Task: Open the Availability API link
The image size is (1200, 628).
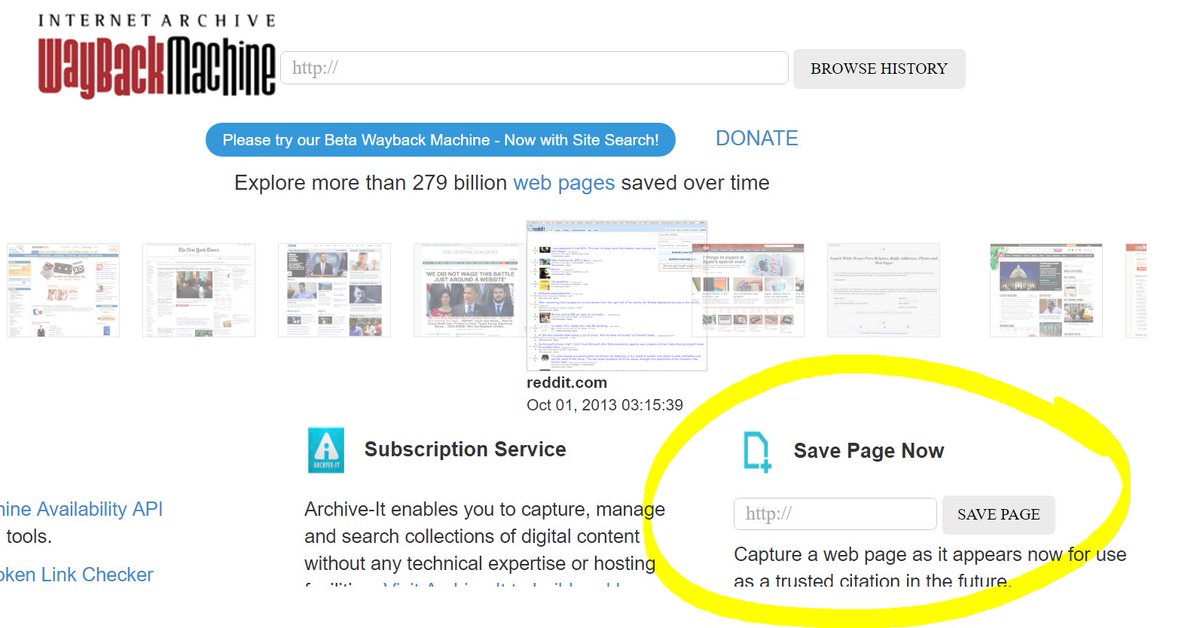Action: 80,509
